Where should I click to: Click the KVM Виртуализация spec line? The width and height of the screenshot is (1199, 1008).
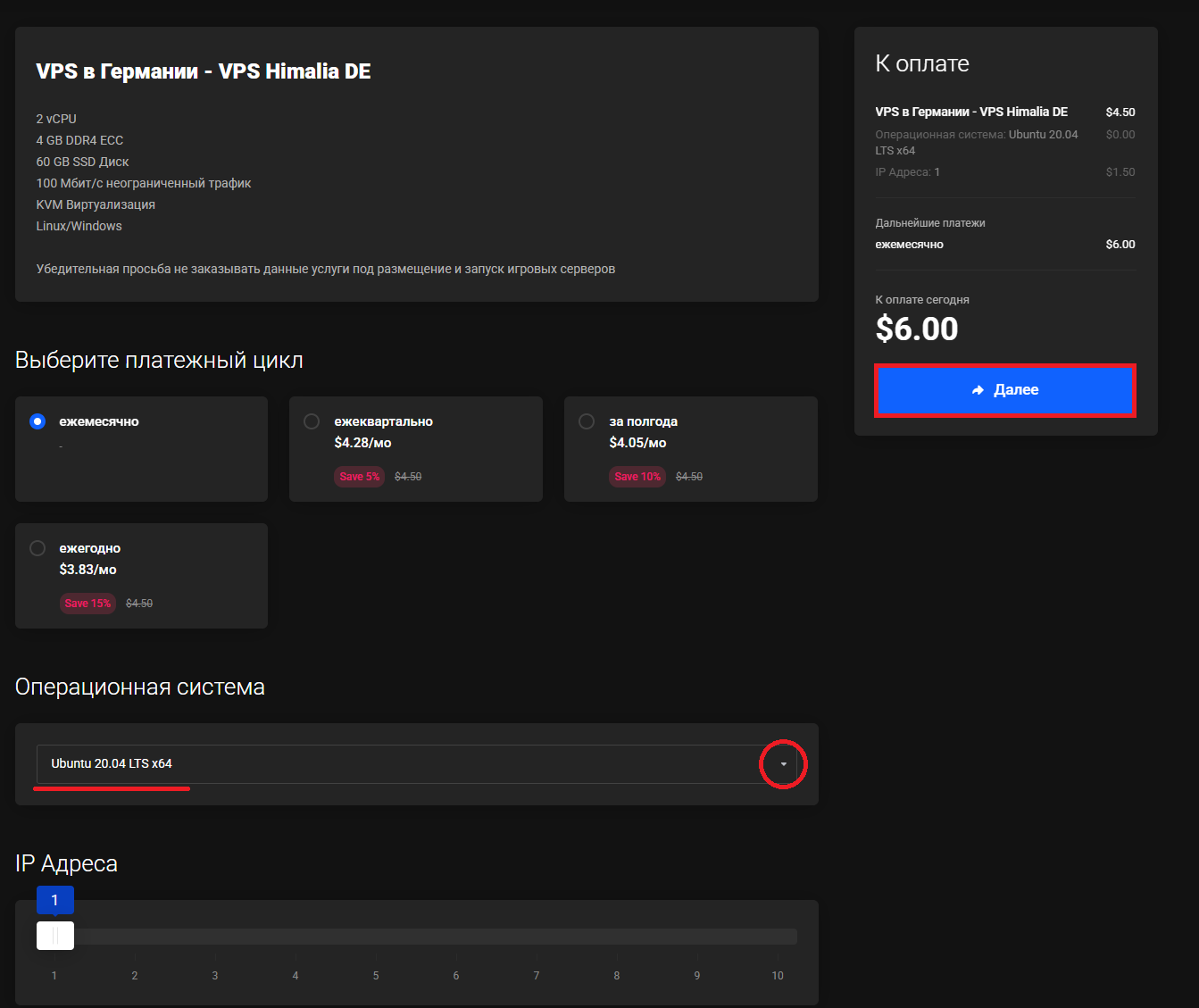(96, 204)
